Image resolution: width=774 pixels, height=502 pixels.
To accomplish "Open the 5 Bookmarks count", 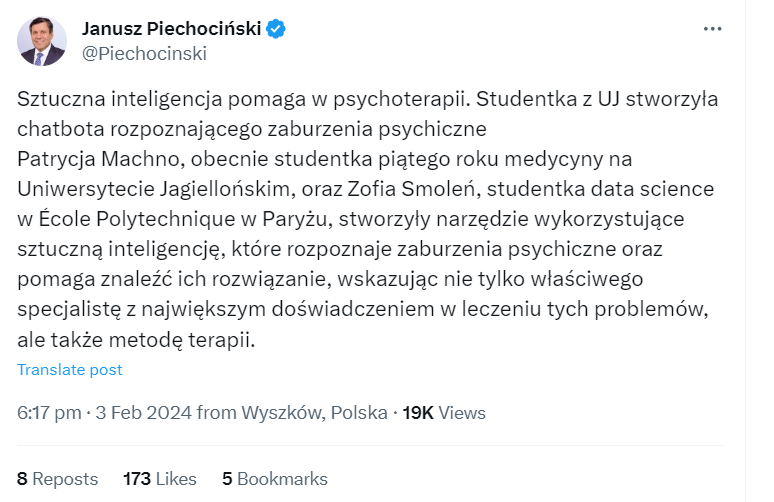I will (x=275, y=479).
